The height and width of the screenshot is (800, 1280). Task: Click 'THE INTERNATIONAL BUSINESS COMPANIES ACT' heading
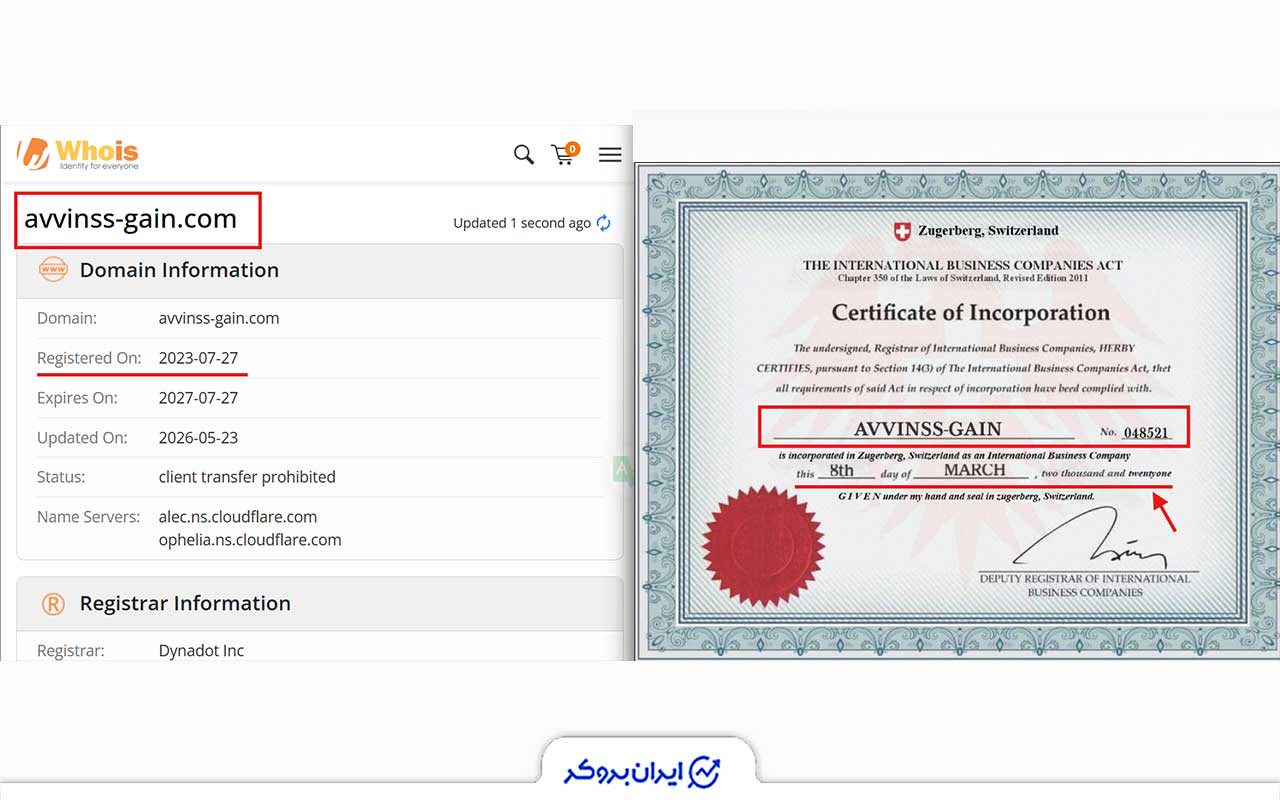pos(963,266)
